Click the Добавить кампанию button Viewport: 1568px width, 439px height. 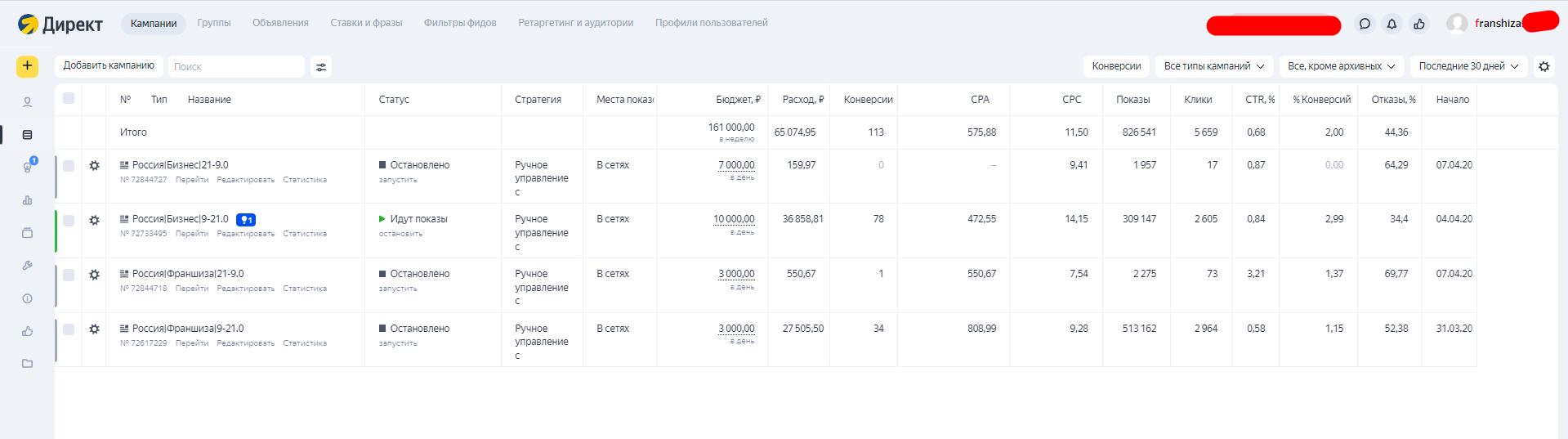(x=109, y=65)
